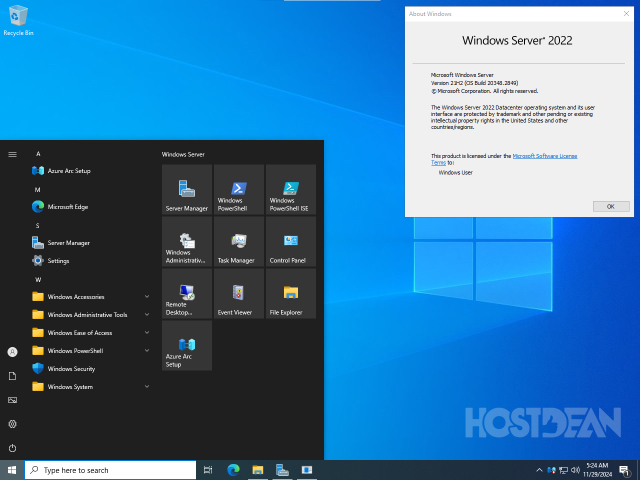This screenshot has height=480, width=640.
Task: Select the letter S group header
Action: point(38,226)
